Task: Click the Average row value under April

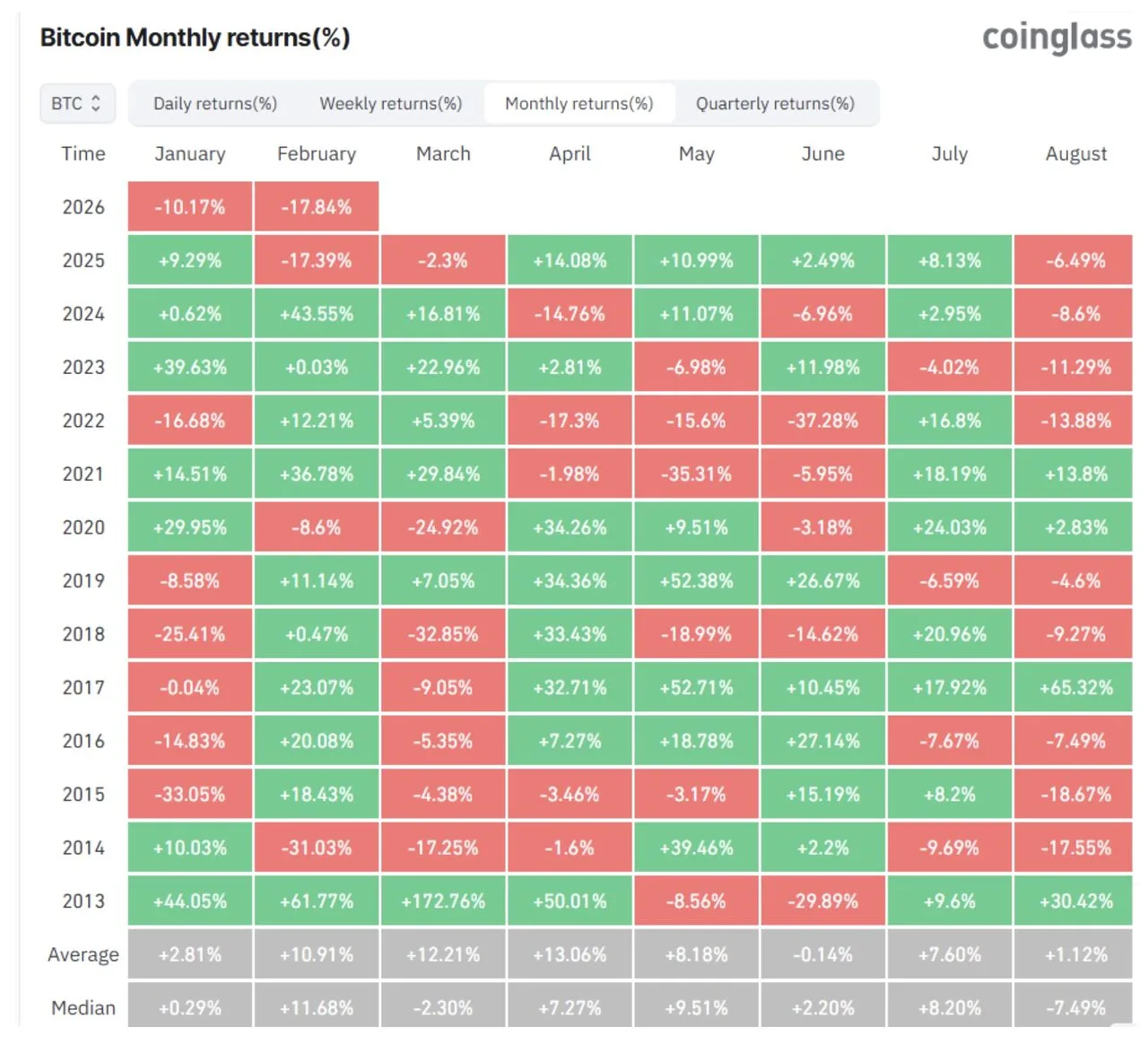Action: 570,954
